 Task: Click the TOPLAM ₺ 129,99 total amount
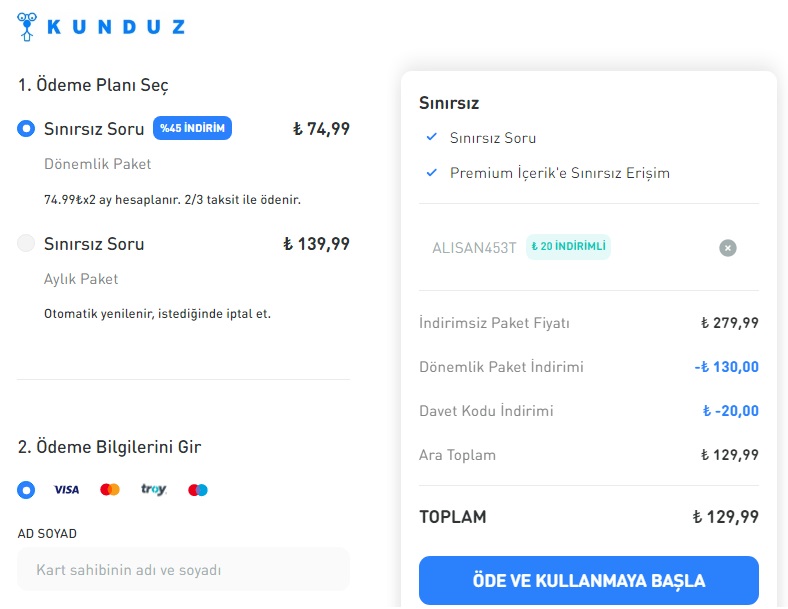coord(726,517)
